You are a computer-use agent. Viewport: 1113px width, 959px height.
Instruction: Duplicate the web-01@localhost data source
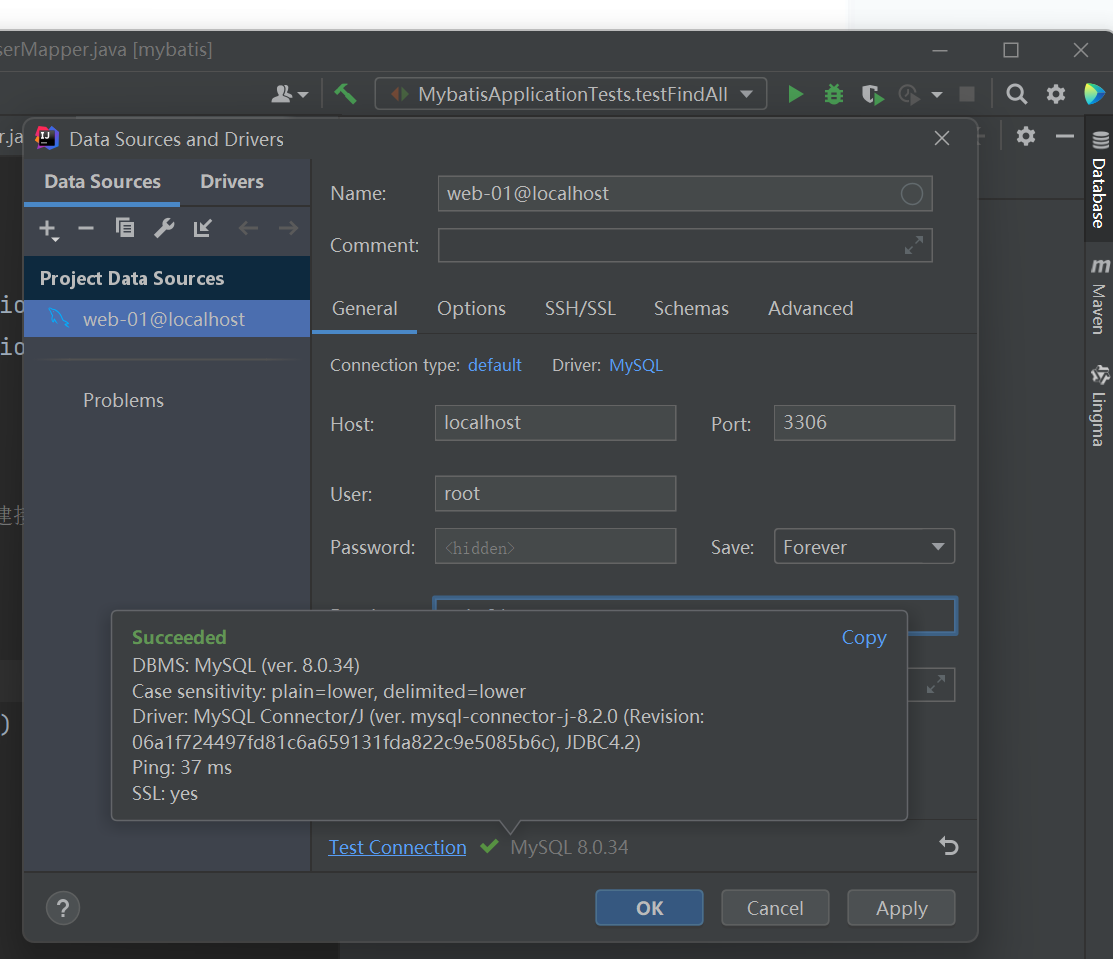[x=124, y=229]
